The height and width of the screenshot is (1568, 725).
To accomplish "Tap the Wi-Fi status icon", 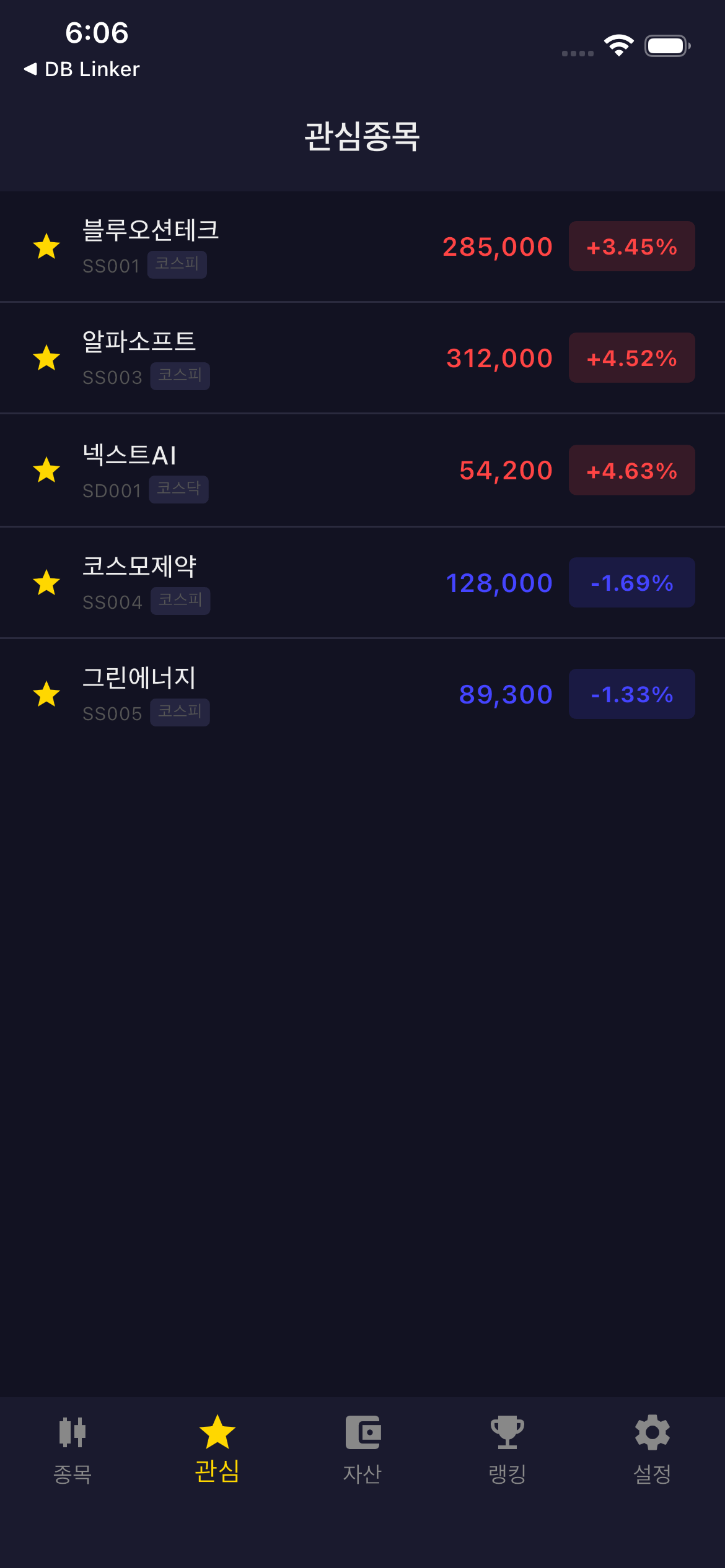I will (618, 46).
